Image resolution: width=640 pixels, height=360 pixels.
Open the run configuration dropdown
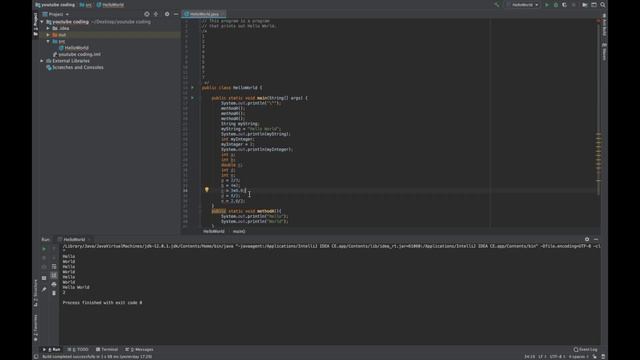(x=524, y=5)
